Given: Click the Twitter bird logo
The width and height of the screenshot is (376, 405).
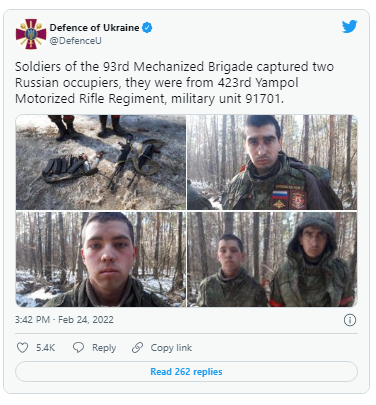Looking at the screenshot, I should [349, 27].
